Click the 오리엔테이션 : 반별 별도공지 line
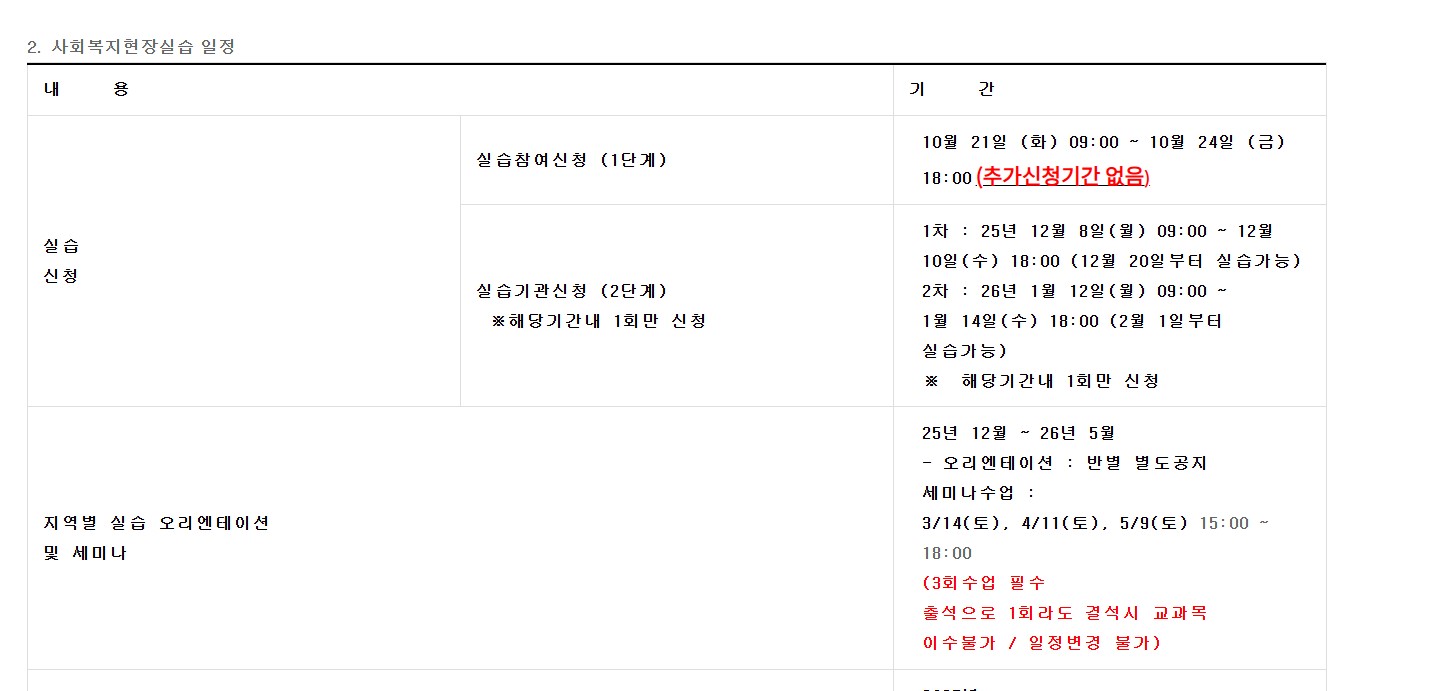This screenshot has height=691, width=1432. tap(1065, 463)
